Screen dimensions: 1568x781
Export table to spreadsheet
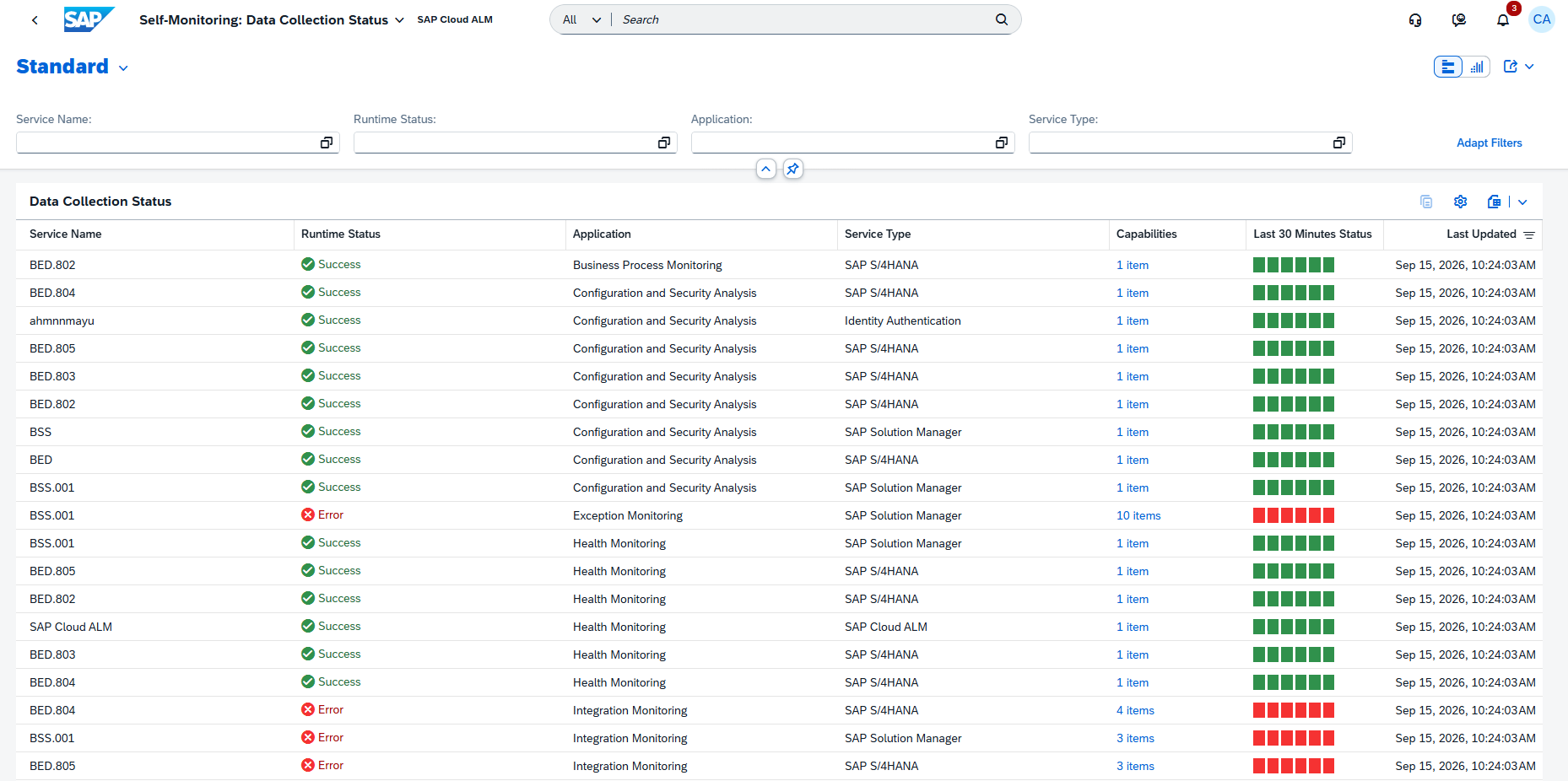[1495, 202]
